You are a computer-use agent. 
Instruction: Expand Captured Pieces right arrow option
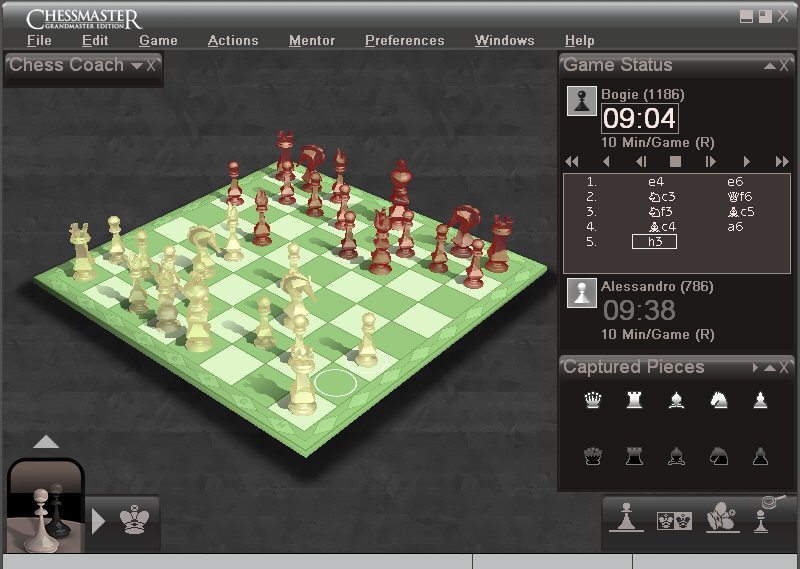pos(755,368)
